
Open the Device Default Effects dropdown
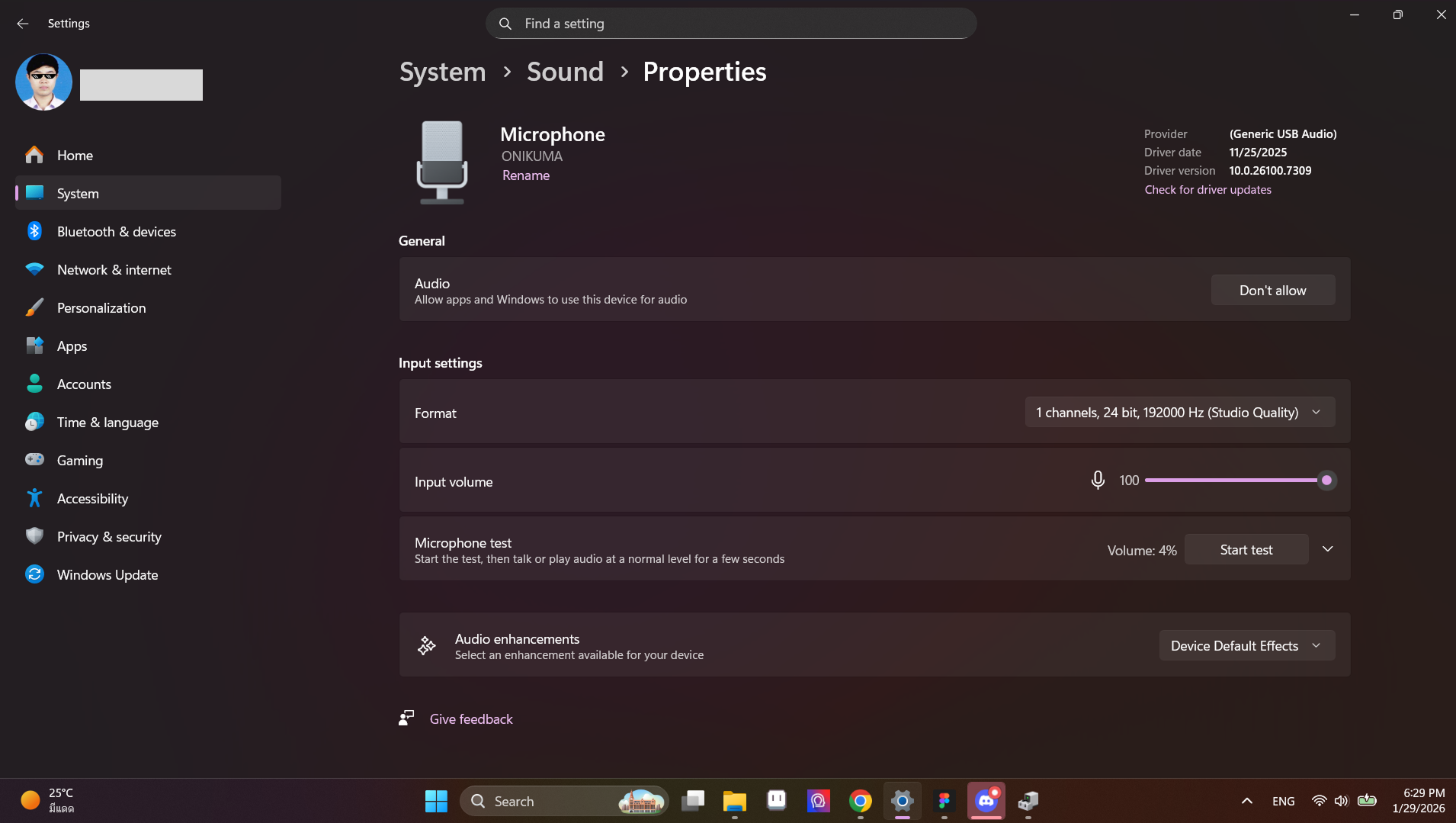[x=1246, y=645]
